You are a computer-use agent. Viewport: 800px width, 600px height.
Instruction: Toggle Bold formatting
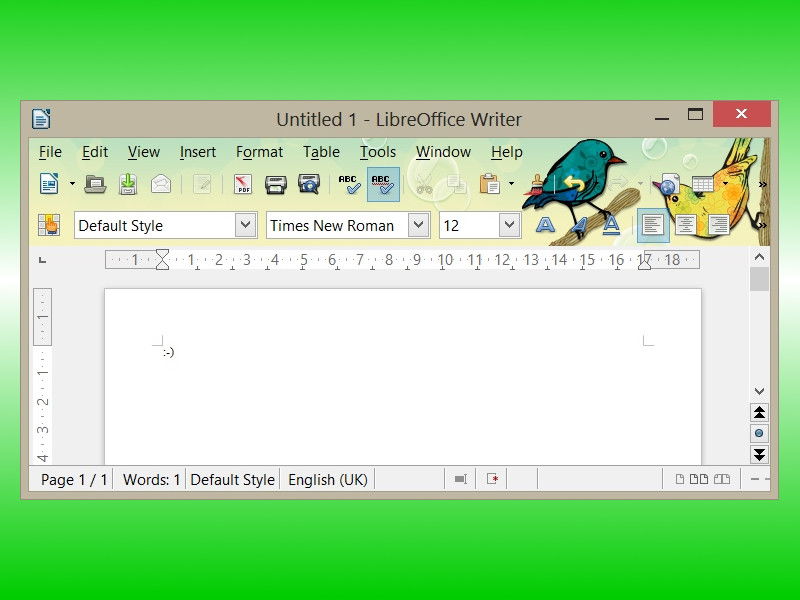pyautogui.click(x=545, y=224)
